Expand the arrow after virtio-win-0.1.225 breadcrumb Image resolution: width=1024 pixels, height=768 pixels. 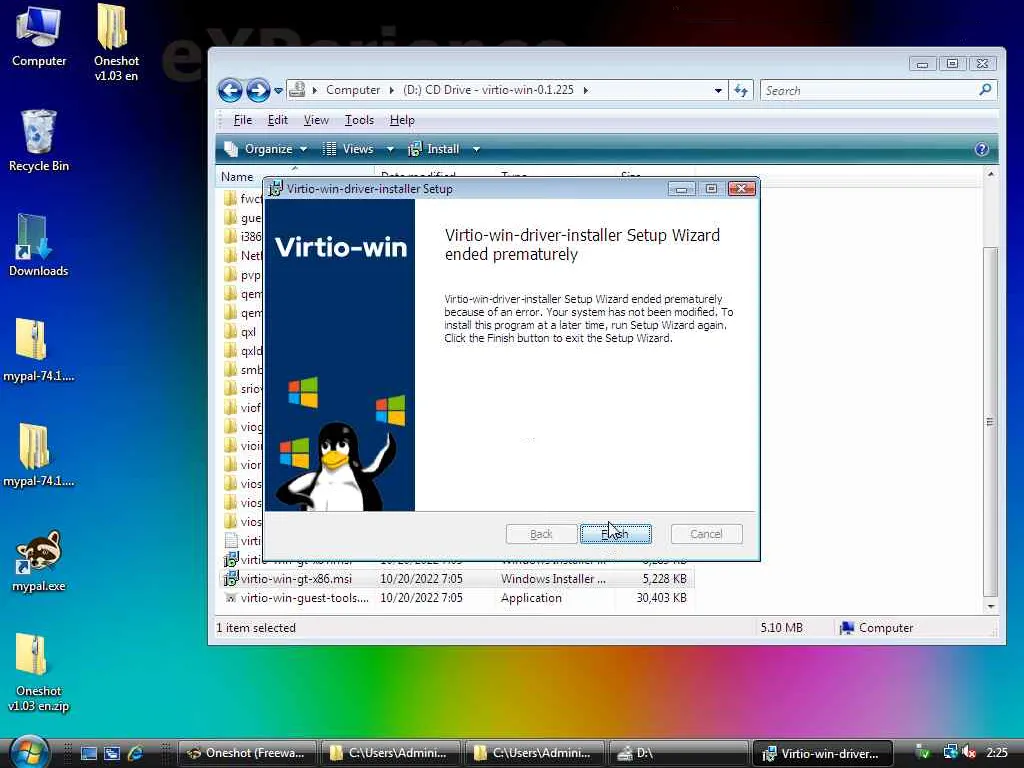tap(586, 90)
